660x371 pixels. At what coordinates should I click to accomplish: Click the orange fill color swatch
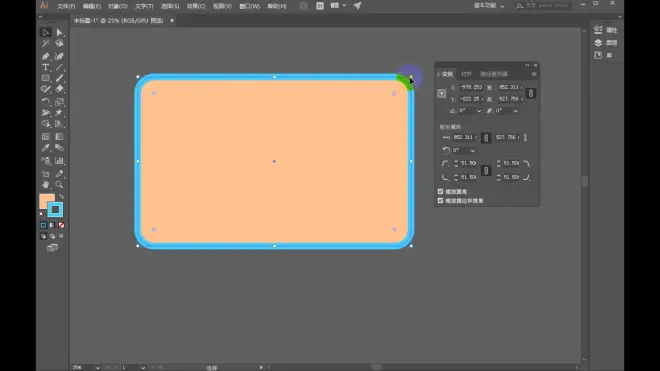(47, 201)
